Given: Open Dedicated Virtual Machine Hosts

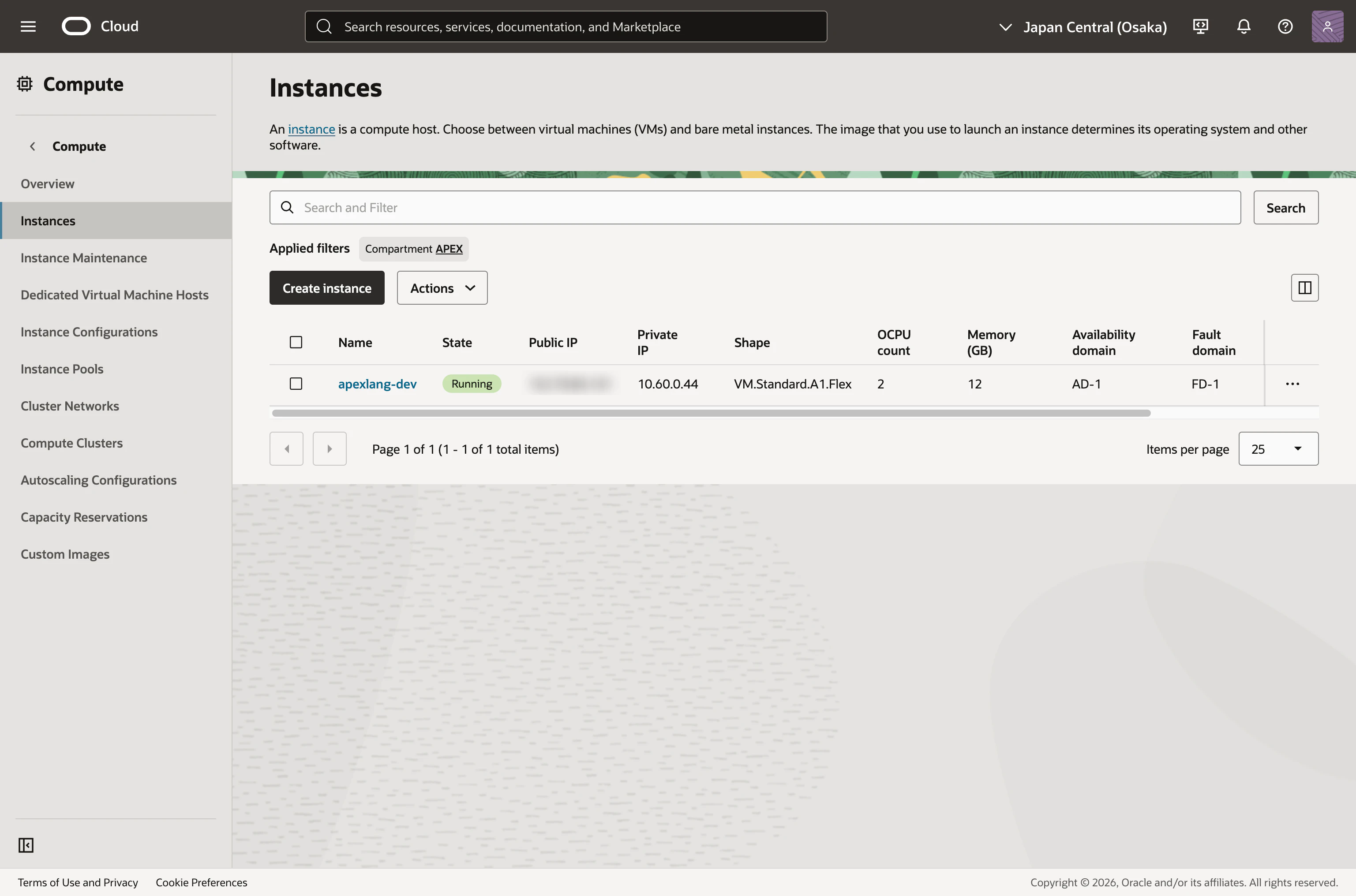Looking at the screenshot, I should [114, 295].
